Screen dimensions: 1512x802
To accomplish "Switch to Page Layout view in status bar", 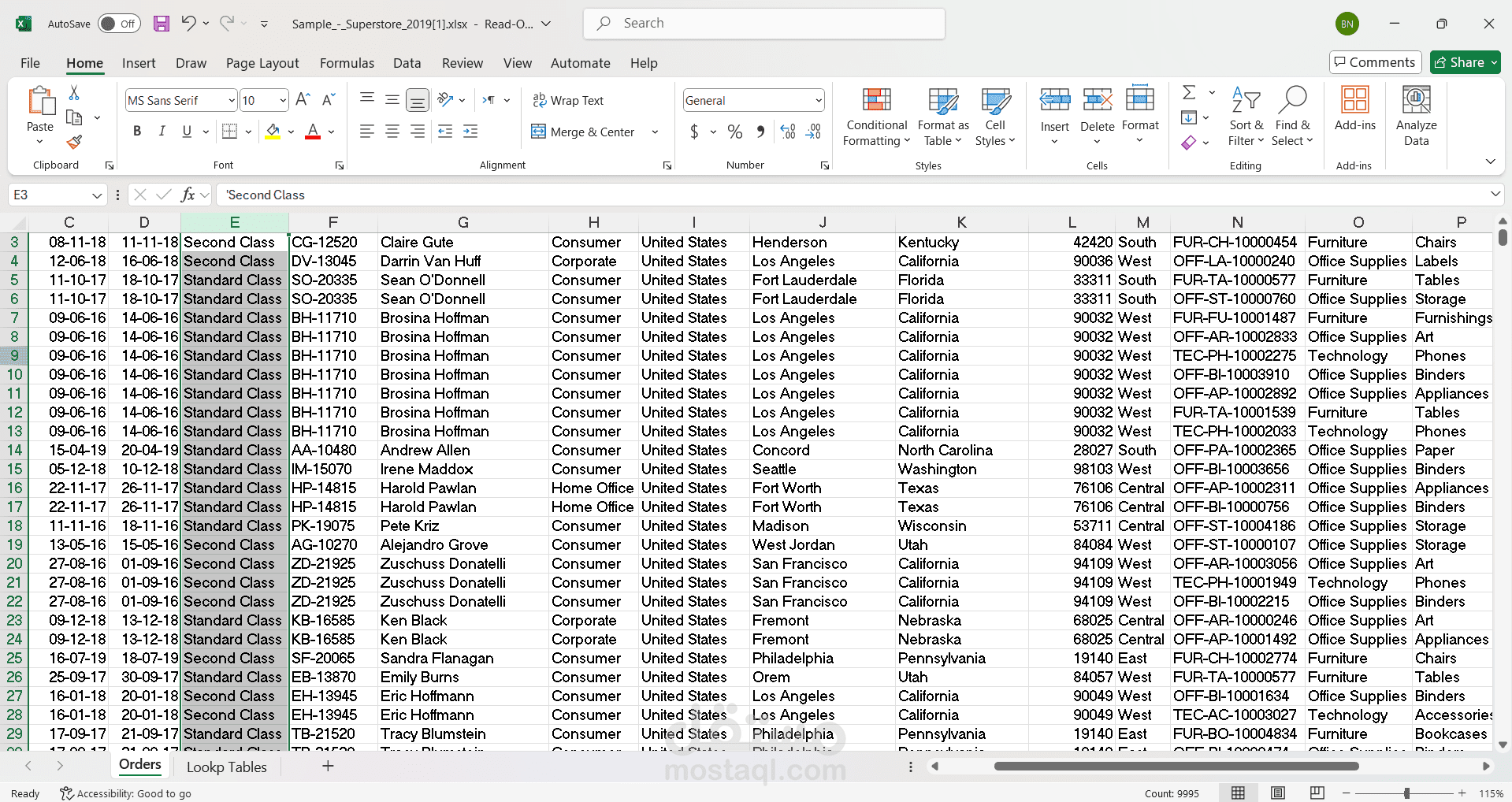I will [x=1278, y=793].
